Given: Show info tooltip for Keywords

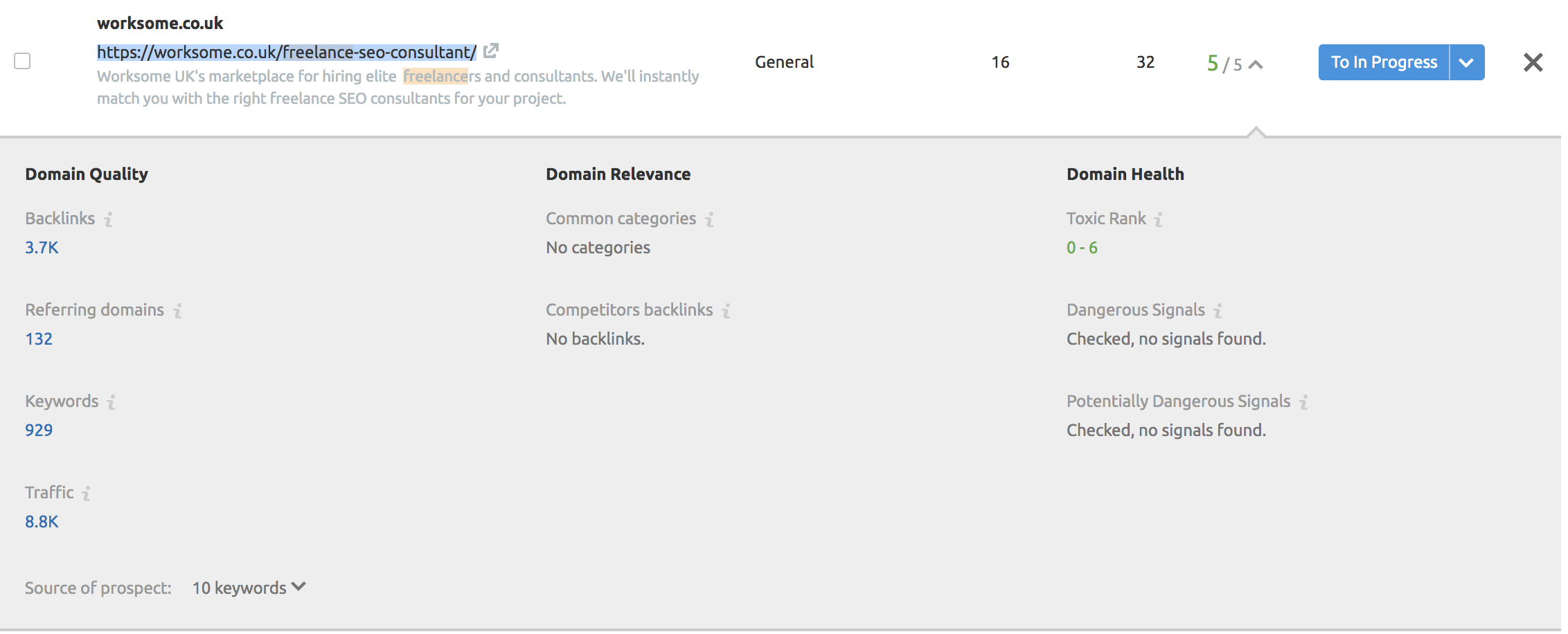Looking at the screenshot, I should pos(112,402).
